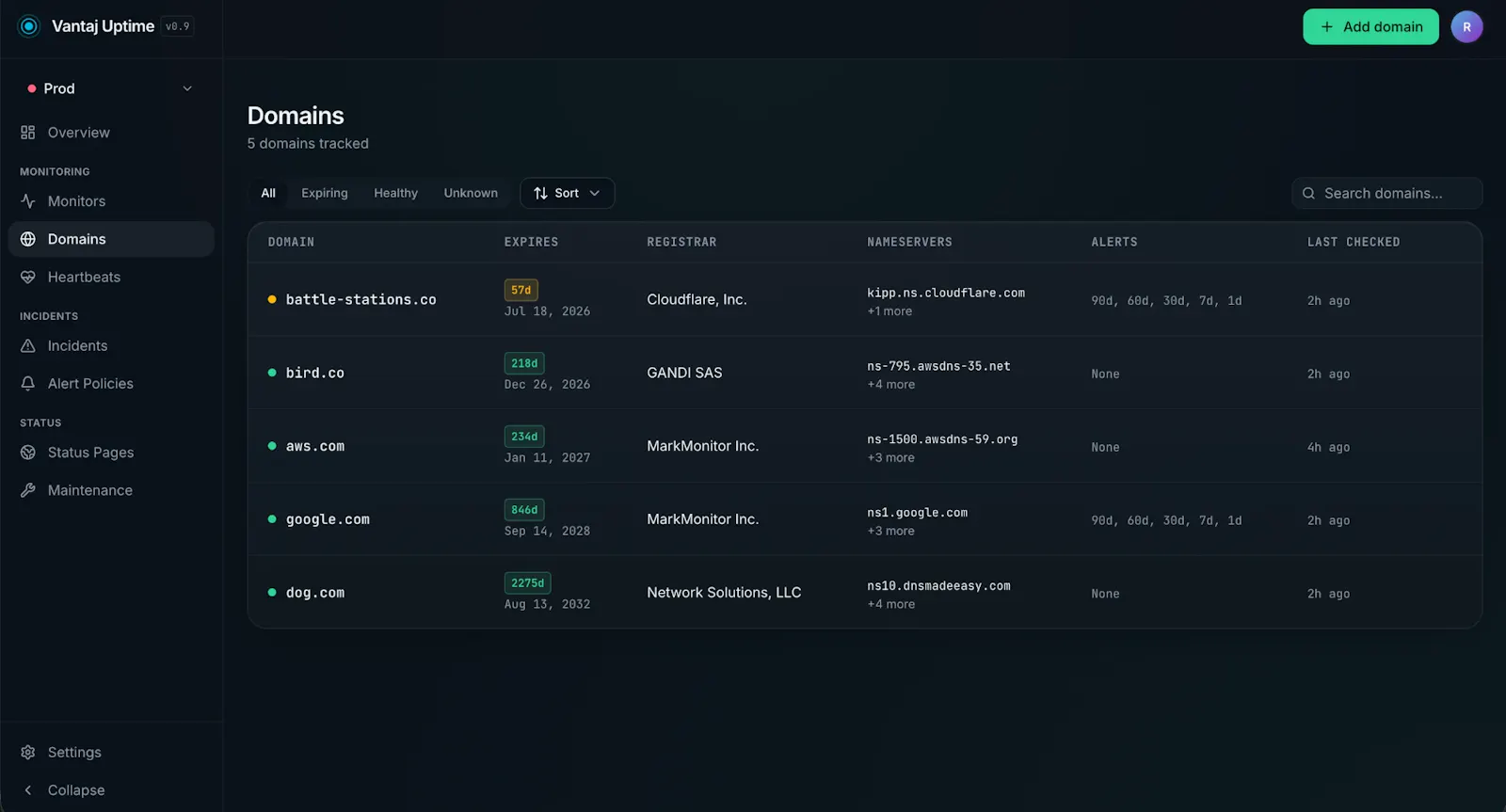Click the Domains globe icon
The height and width of the screenshot is (812, 1506).
click(x=28, y=239)
